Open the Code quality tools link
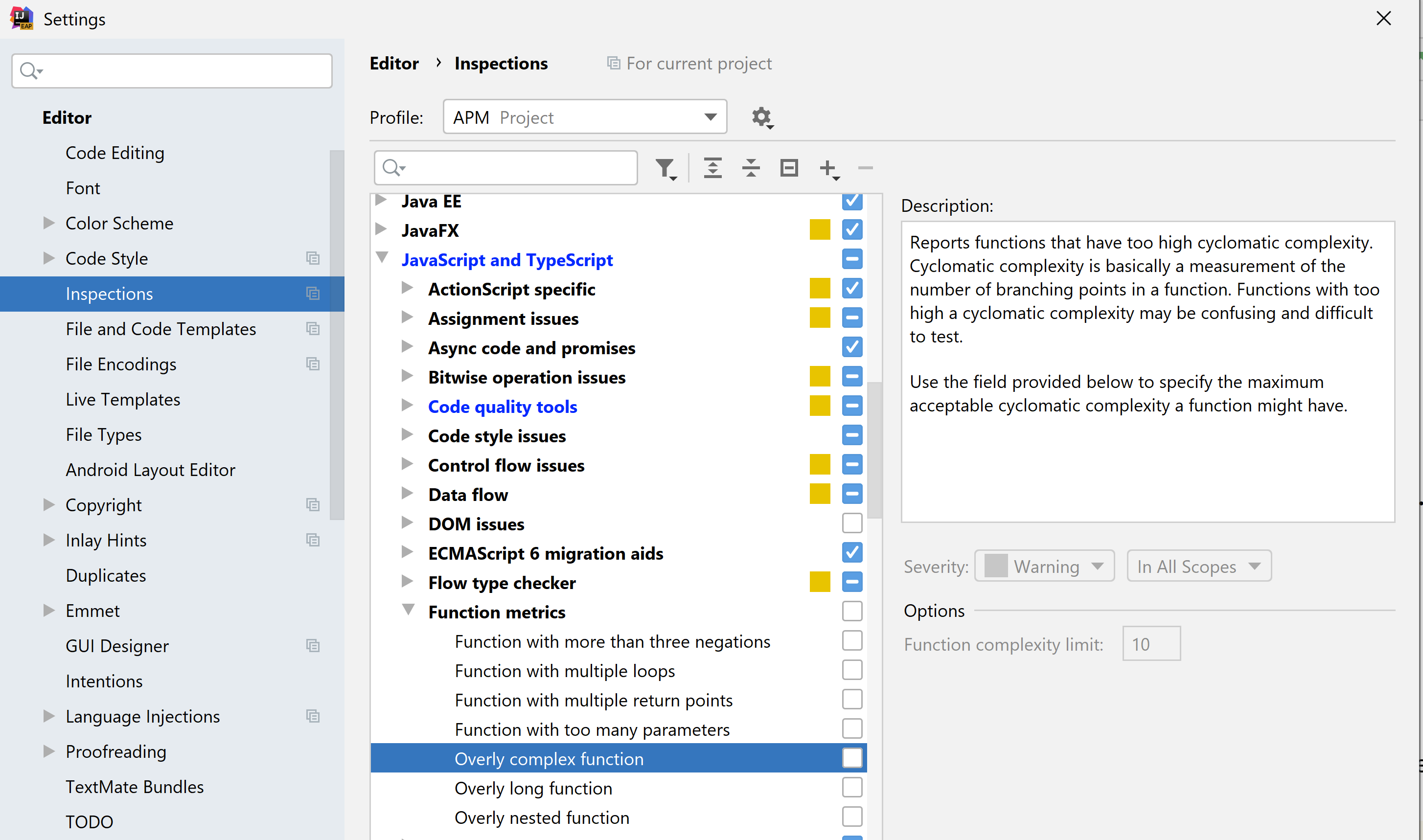The height and width of the screenshot is (840, 1423). click(x=502, y=406)
